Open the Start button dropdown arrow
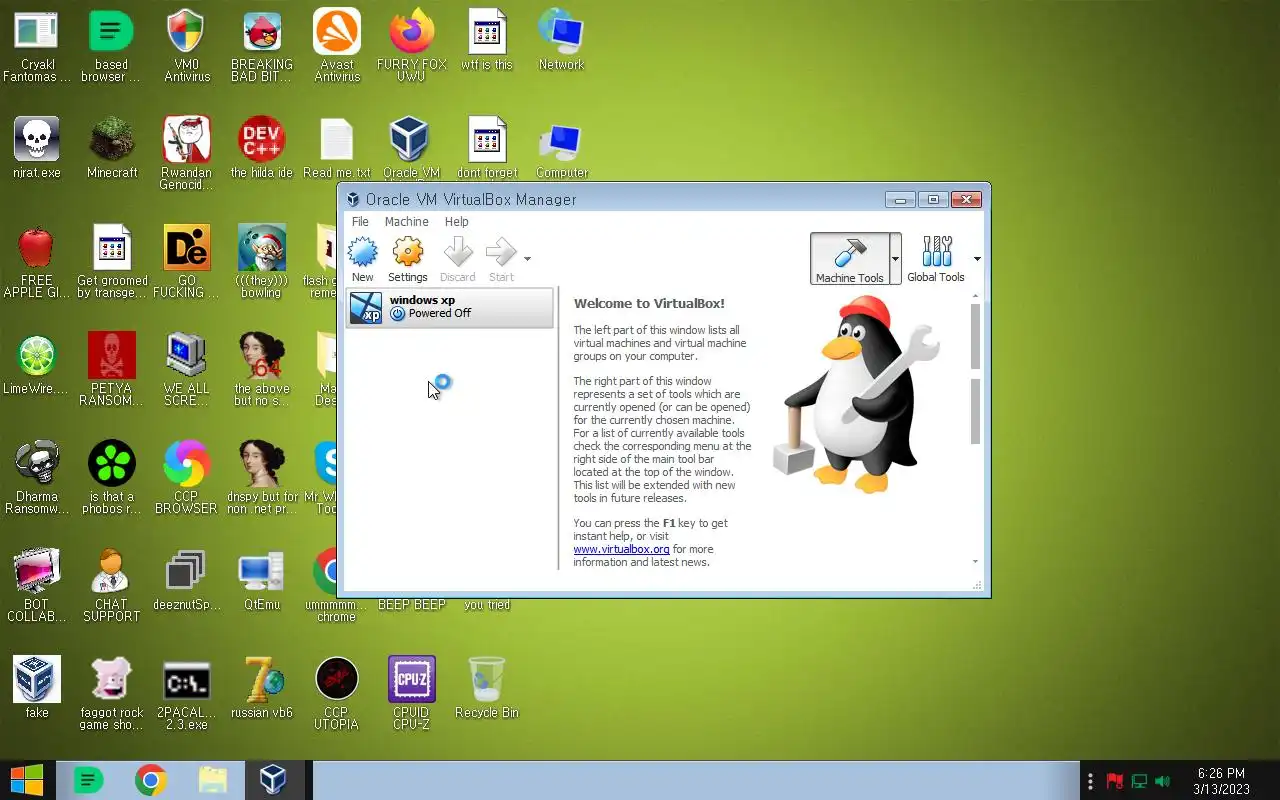Screen dimensions: 1280x800 527,259
